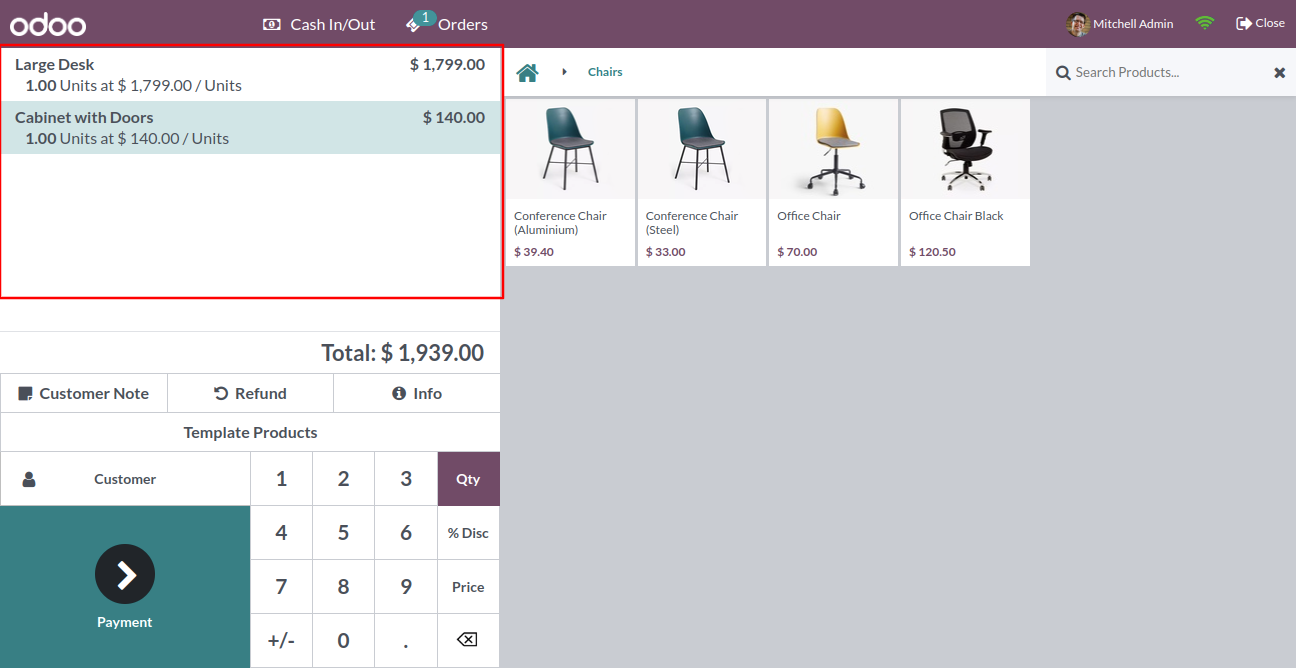This screenshot has height=668, width=1296.
Task: Go to the home category icon
Action: click(527, 72)
